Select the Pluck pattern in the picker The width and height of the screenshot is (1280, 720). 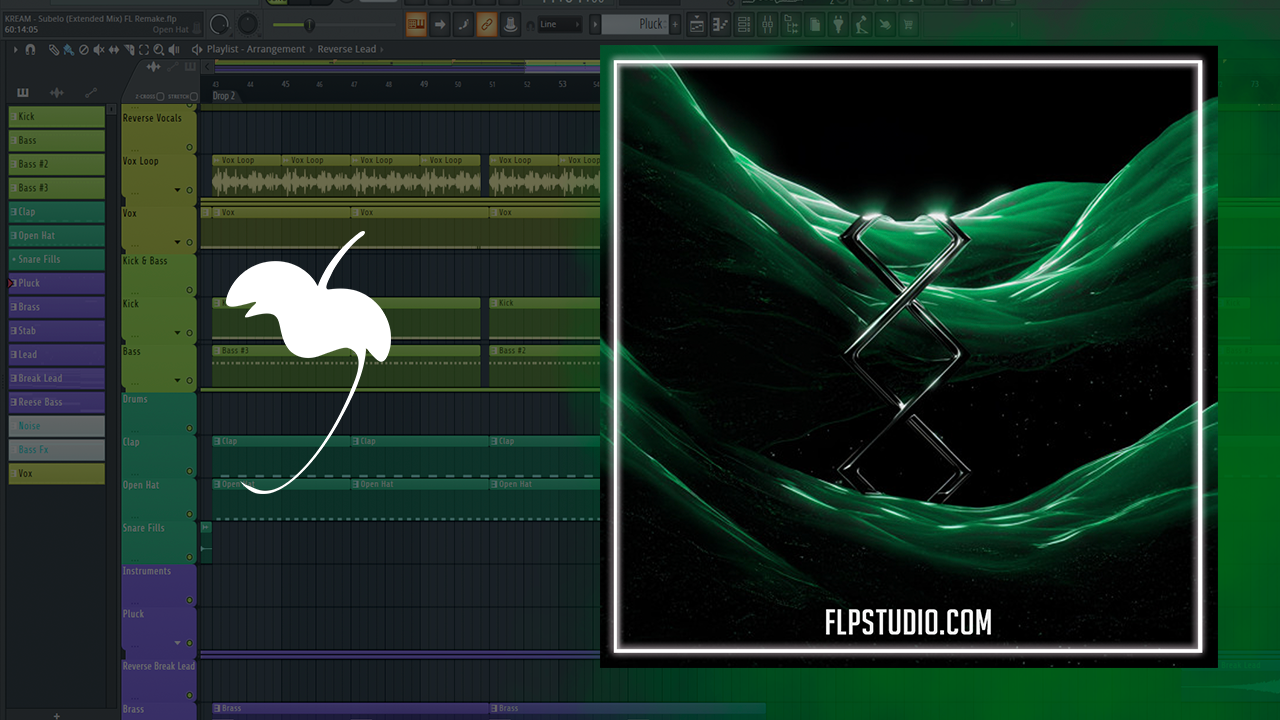[x=56, y=283]
